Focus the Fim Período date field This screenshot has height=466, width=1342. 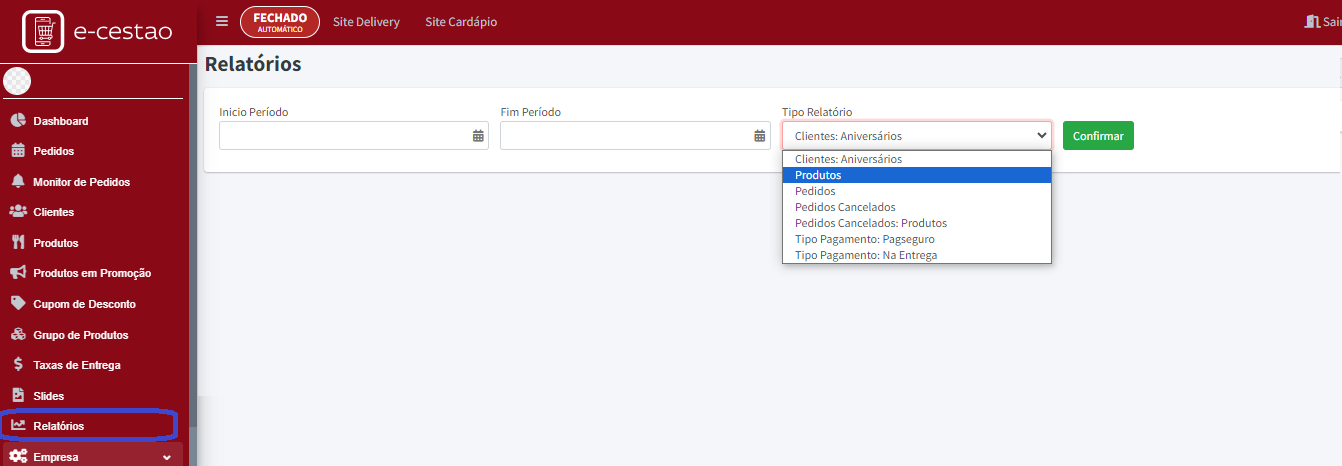tap(635, 136)
